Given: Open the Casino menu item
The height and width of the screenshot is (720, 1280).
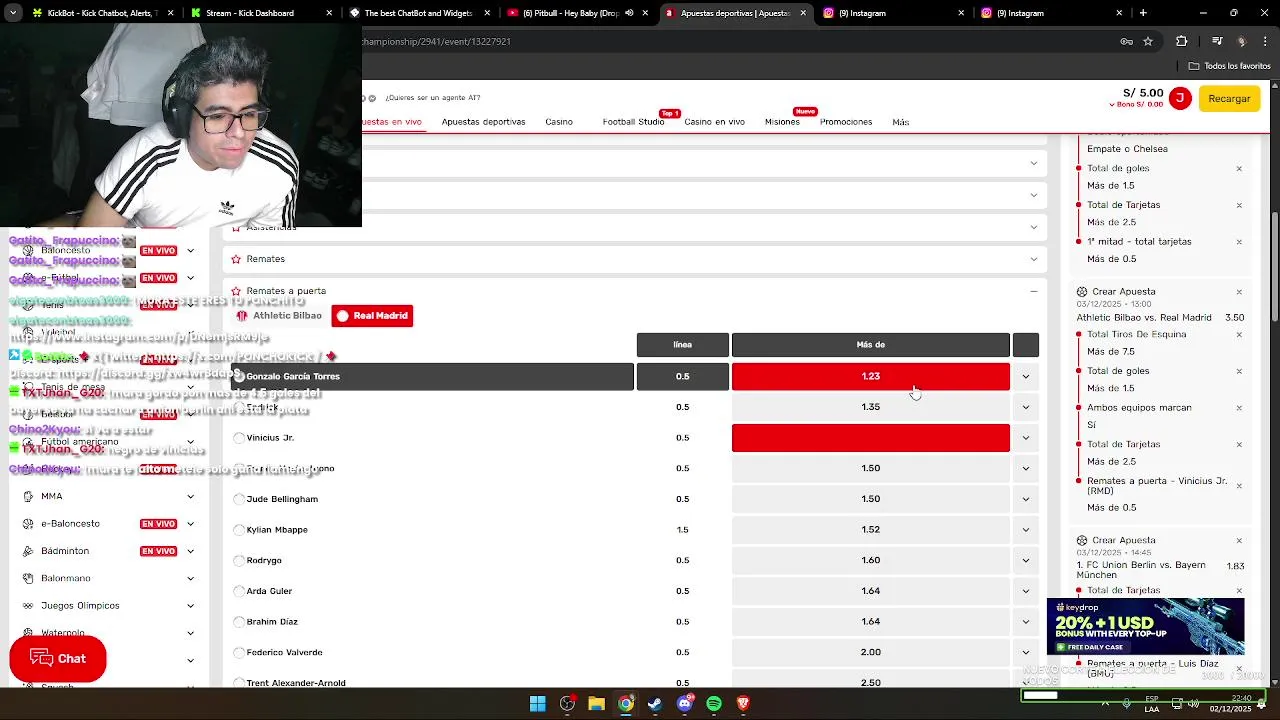Looking at the screenshot, I should click(x=559, y=122).
